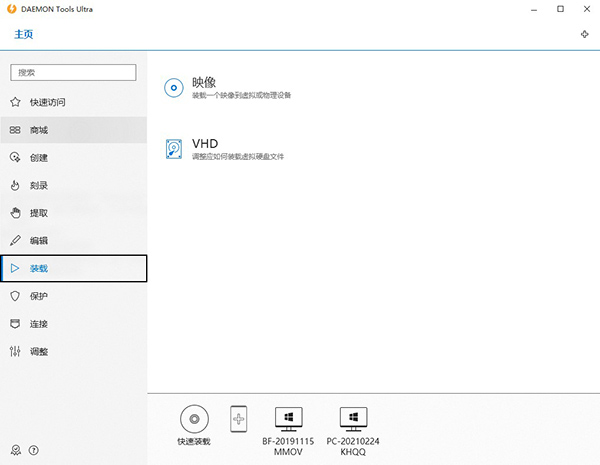Go to the 连接 (Connect) section
Screen dimensions: 600x465
39,324
